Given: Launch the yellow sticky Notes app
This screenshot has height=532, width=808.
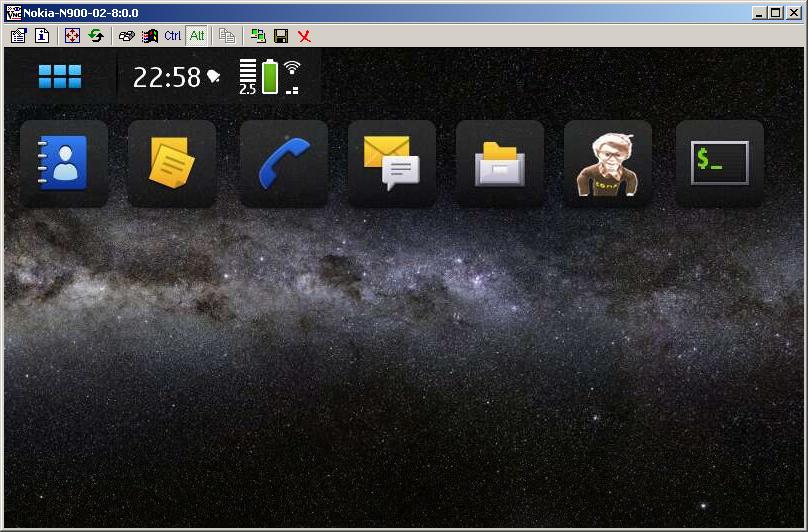Looking at the screenshot, I should 172,163.
